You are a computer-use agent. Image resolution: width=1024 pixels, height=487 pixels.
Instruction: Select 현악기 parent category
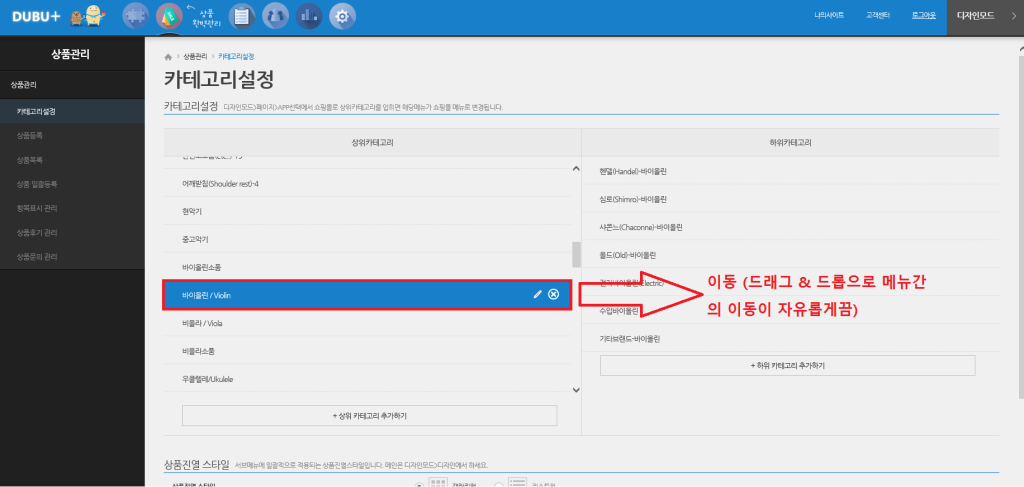pyautogui.click(x=368, y=212)
